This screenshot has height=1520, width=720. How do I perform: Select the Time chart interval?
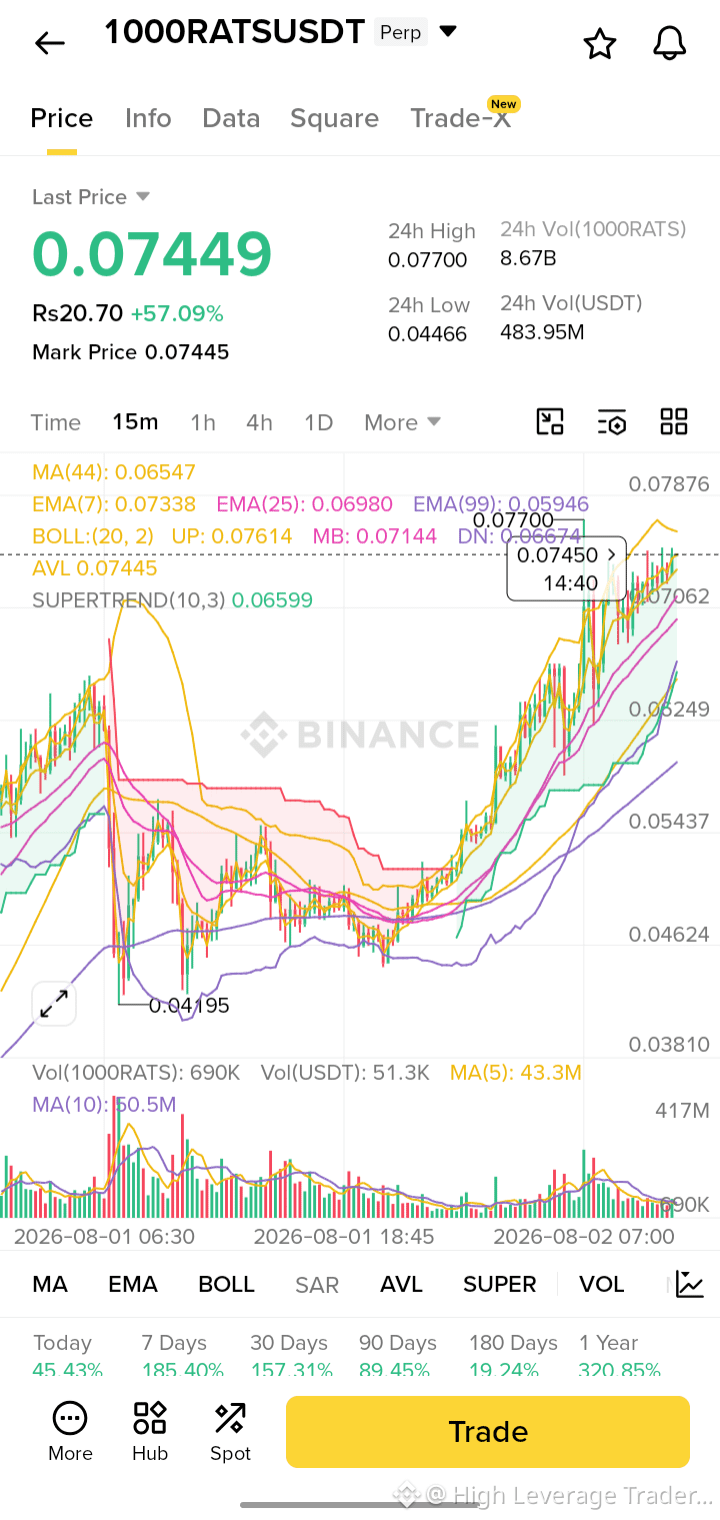pos(56,422)
